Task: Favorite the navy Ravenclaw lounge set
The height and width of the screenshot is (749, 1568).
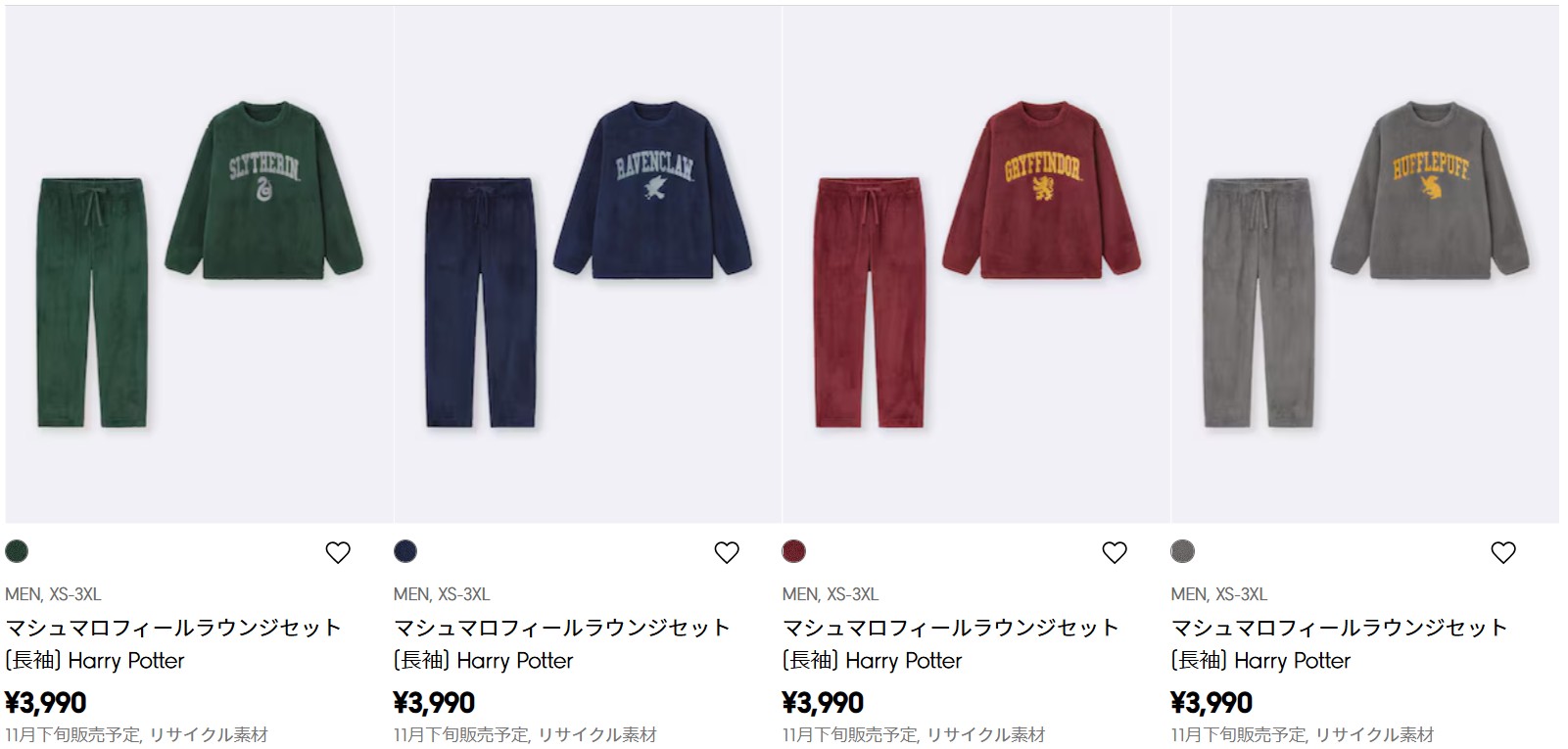Action: coord(727,553)
